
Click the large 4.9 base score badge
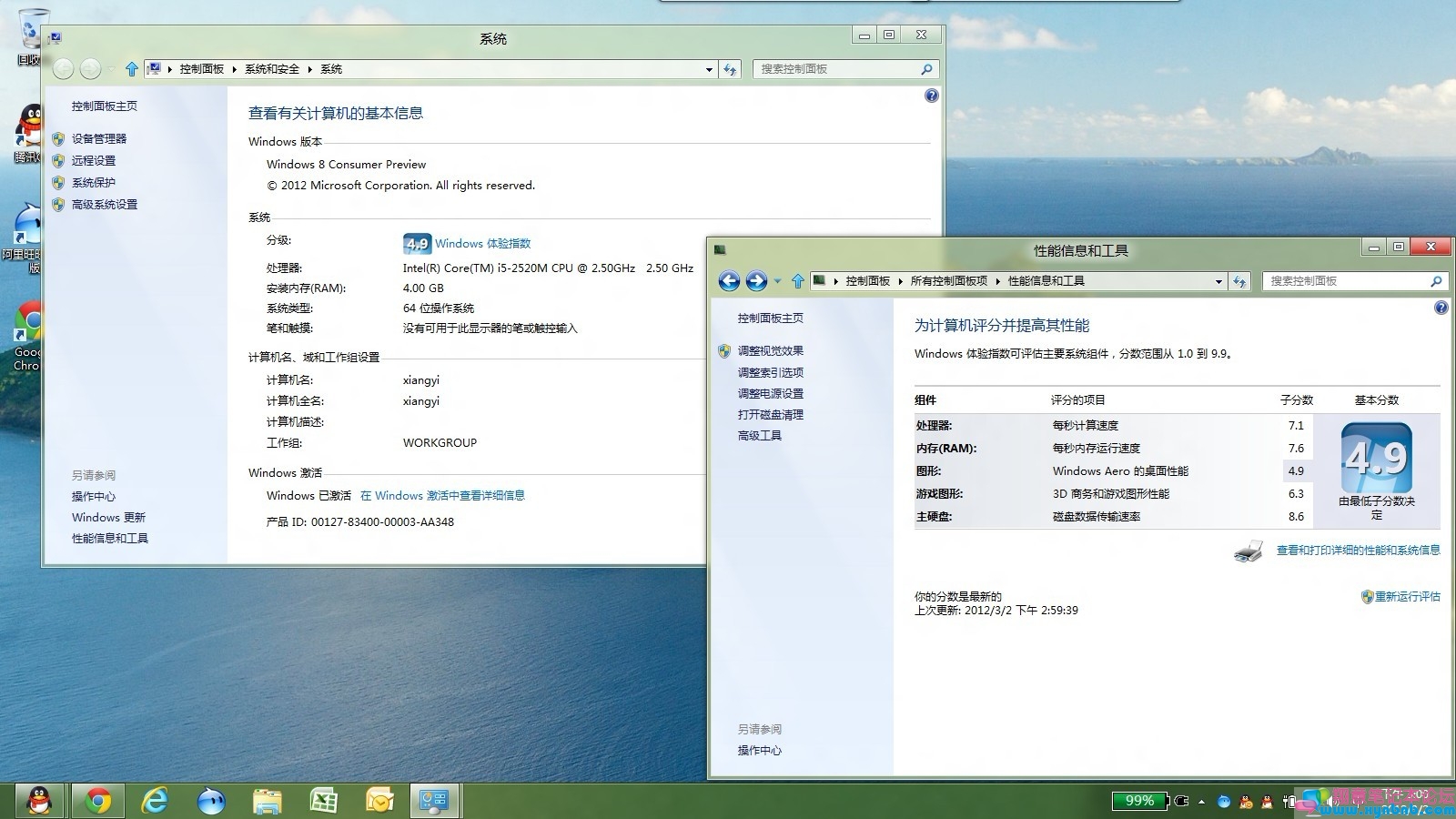click(x=1377, y=458)
